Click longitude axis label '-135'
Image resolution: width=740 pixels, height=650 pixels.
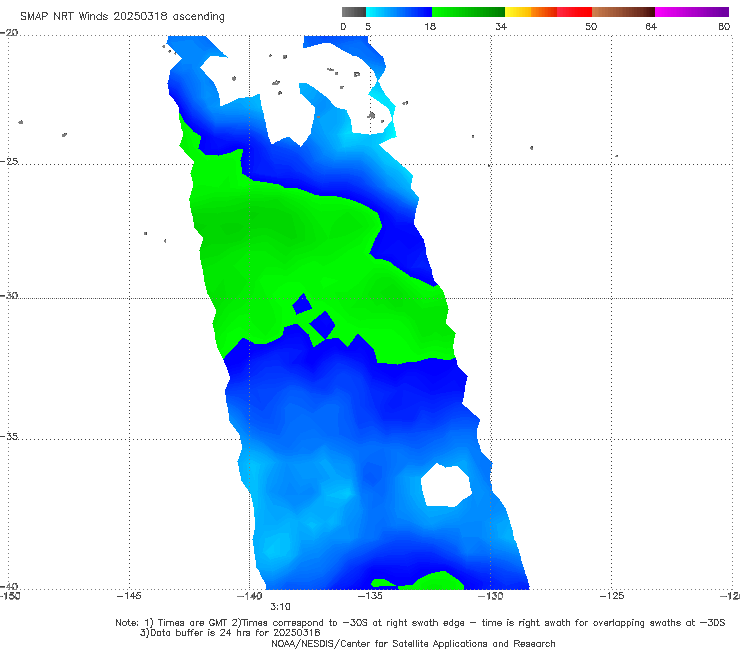(370, 596)
